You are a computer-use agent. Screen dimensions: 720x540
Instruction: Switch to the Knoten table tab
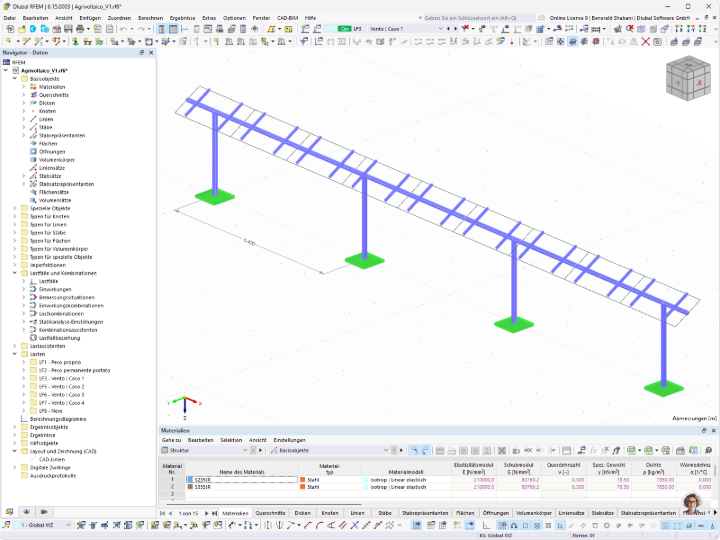pyautogui.click(x=330, y=513)
